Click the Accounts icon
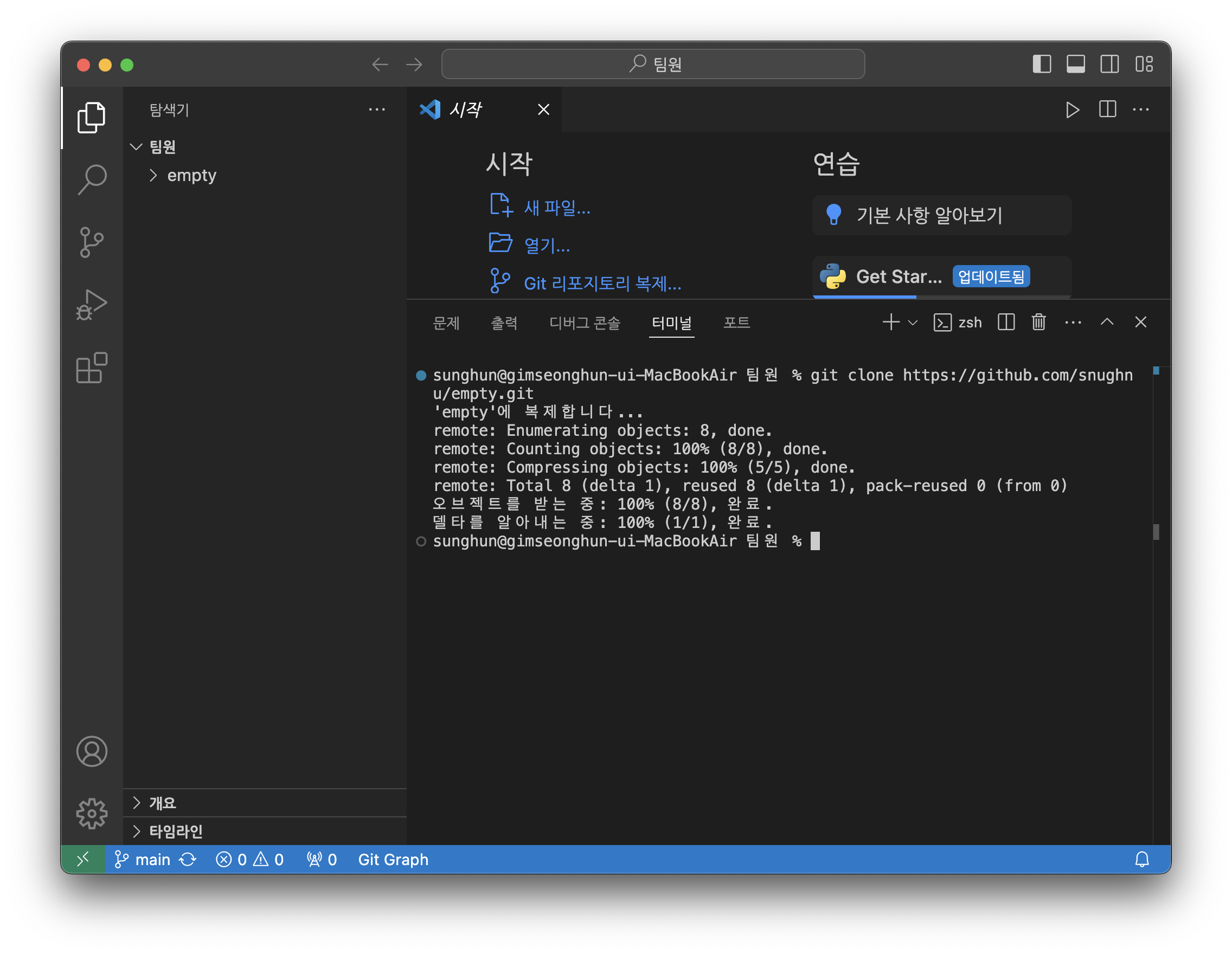Image resolution: width=1232 pixels, height=954 pixels. [92, 751]
